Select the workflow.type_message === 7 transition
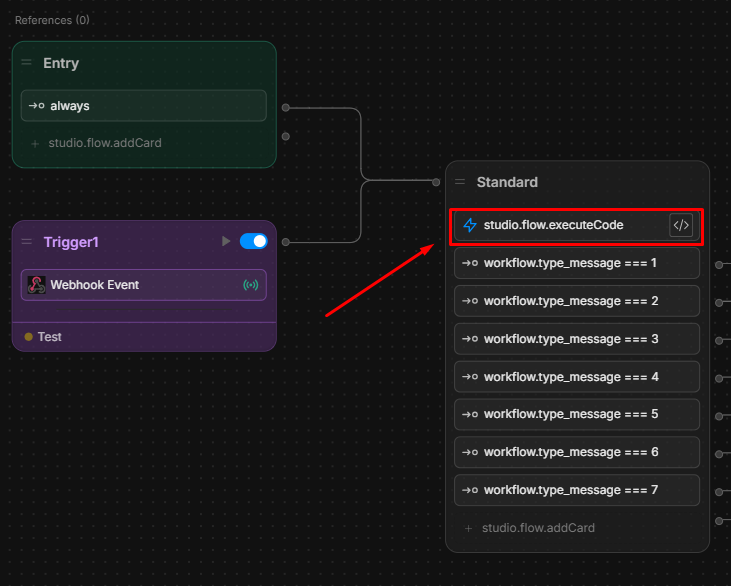This screenshot has width=731, height=586. pos(576,490)
